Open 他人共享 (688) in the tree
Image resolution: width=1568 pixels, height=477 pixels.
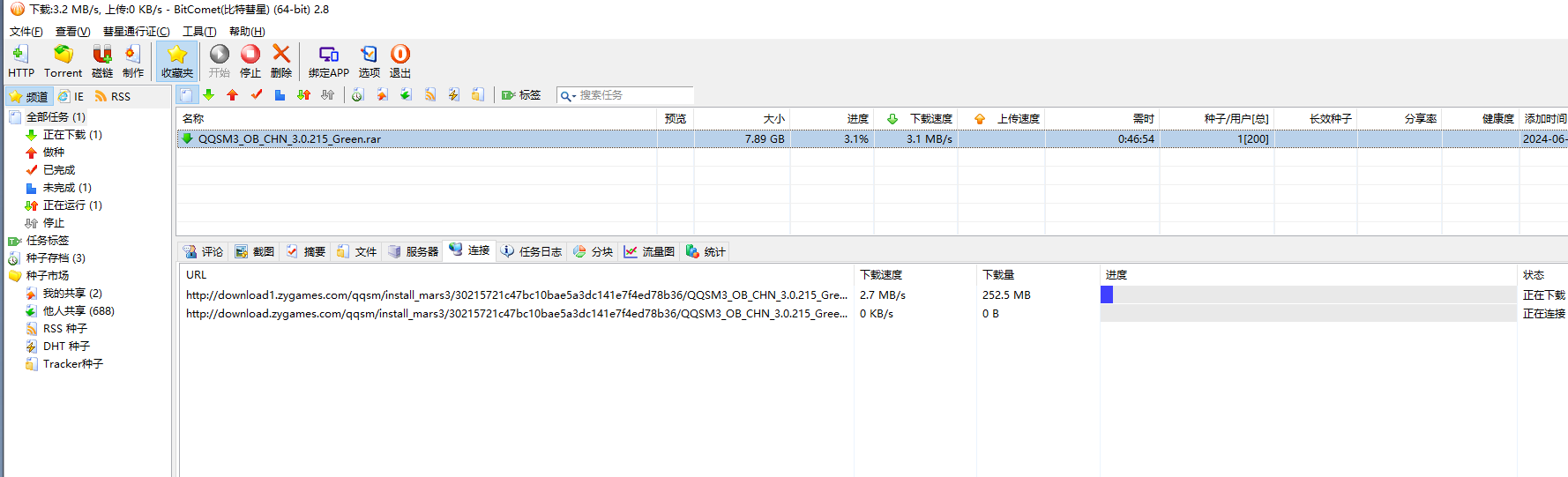point(78,311)
